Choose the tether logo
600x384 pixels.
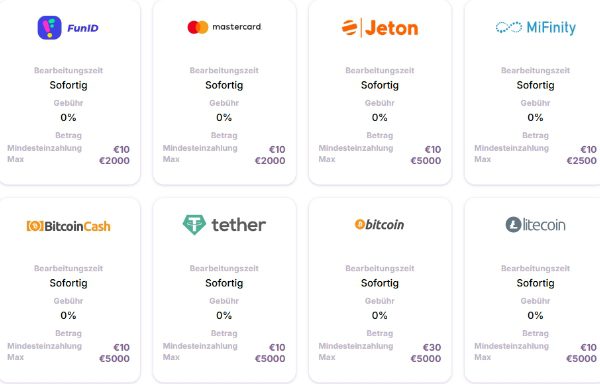pos(224,225)
